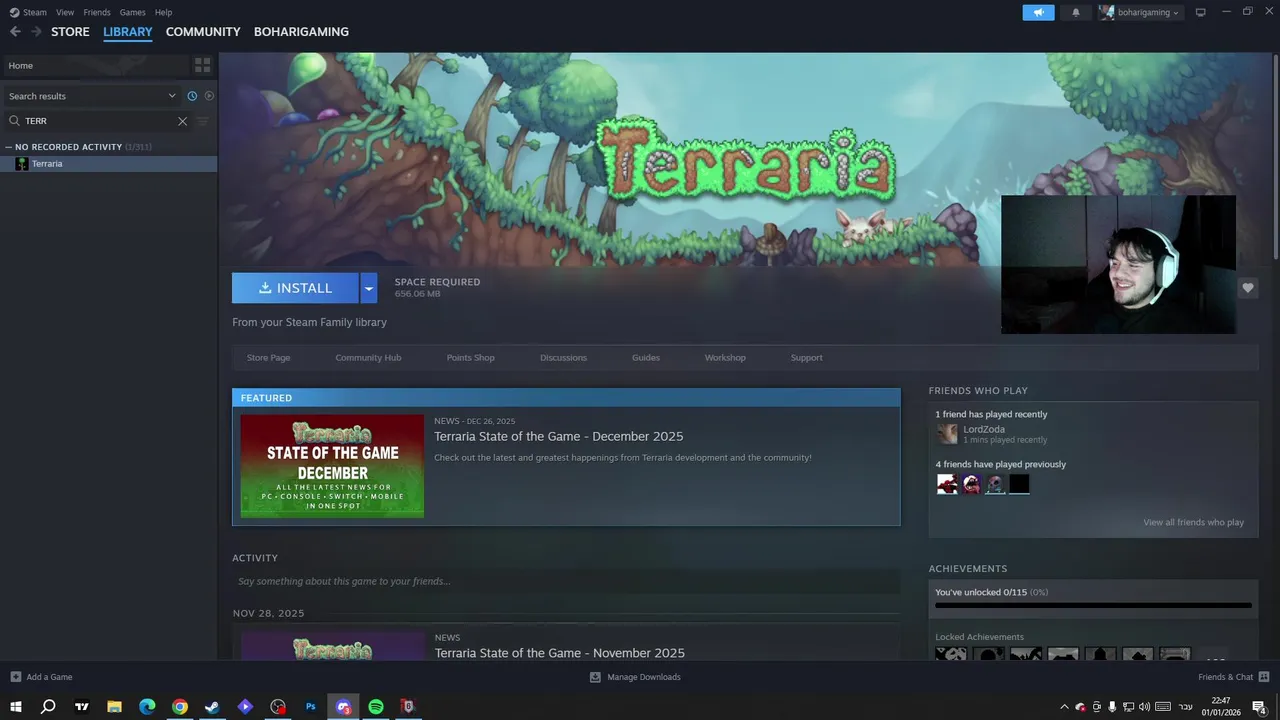Open Windows taskbar search
The width and height of the screenshot is (1280, 720).
[x=48, y=706]
